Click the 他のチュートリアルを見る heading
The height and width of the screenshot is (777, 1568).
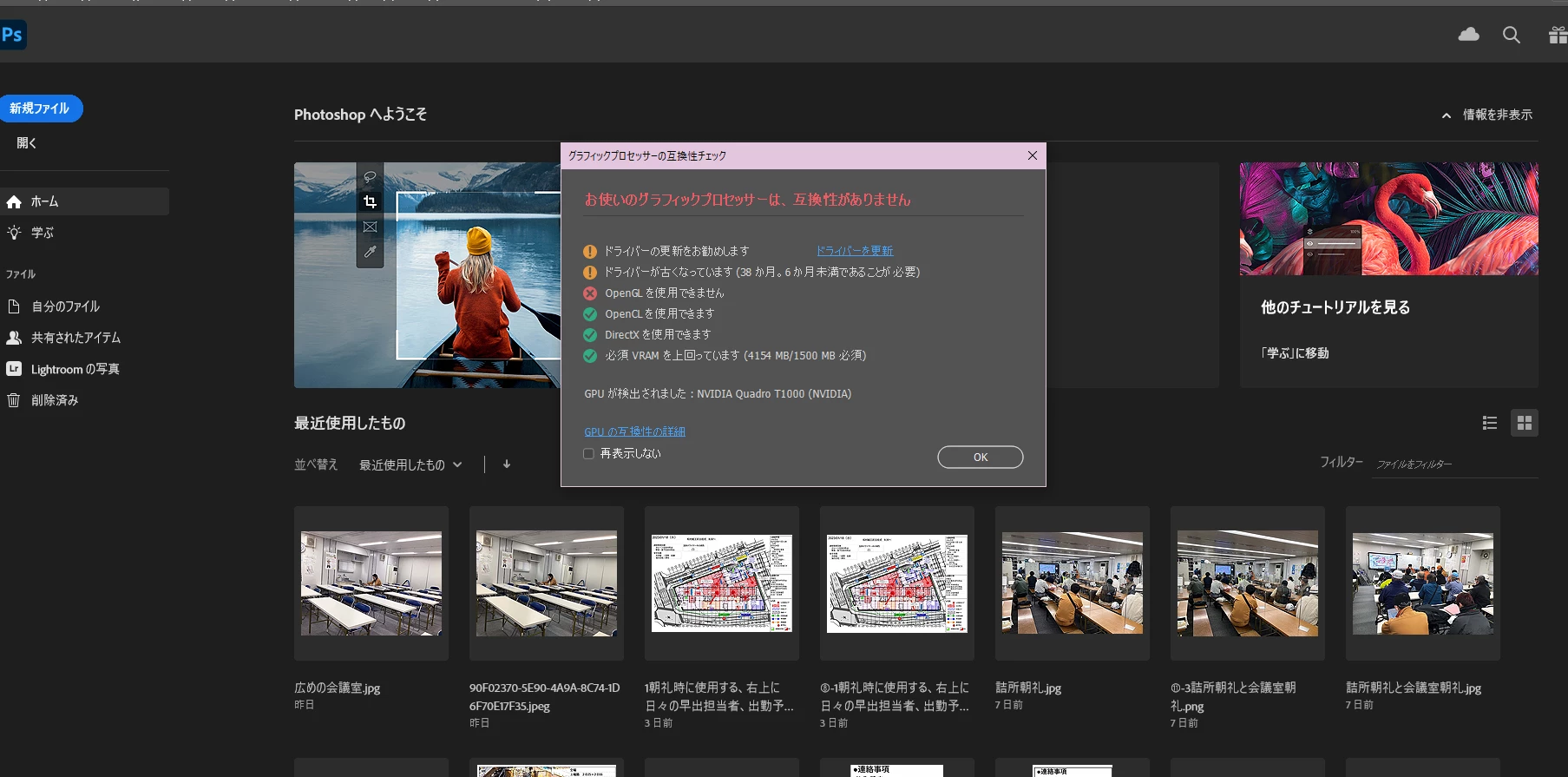click(1335, 307)
